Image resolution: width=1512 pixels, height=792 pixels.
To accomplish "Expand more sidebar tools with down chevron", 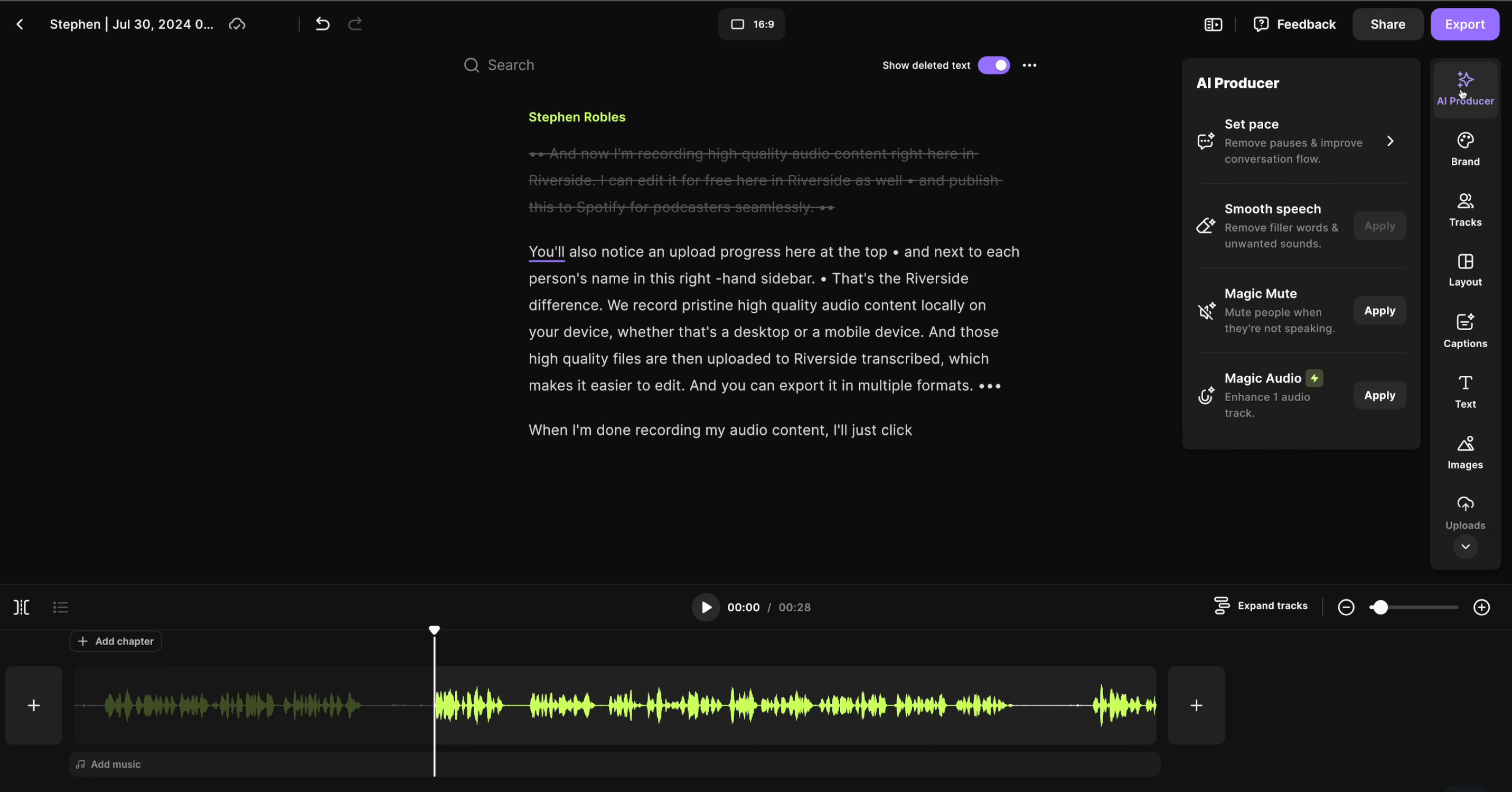I will [1465, 547].
